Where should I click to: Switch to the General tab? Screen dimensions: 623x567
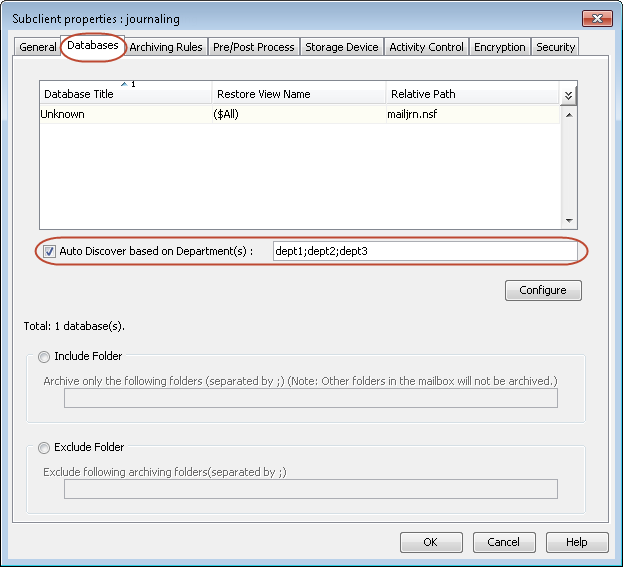(38, 47)
